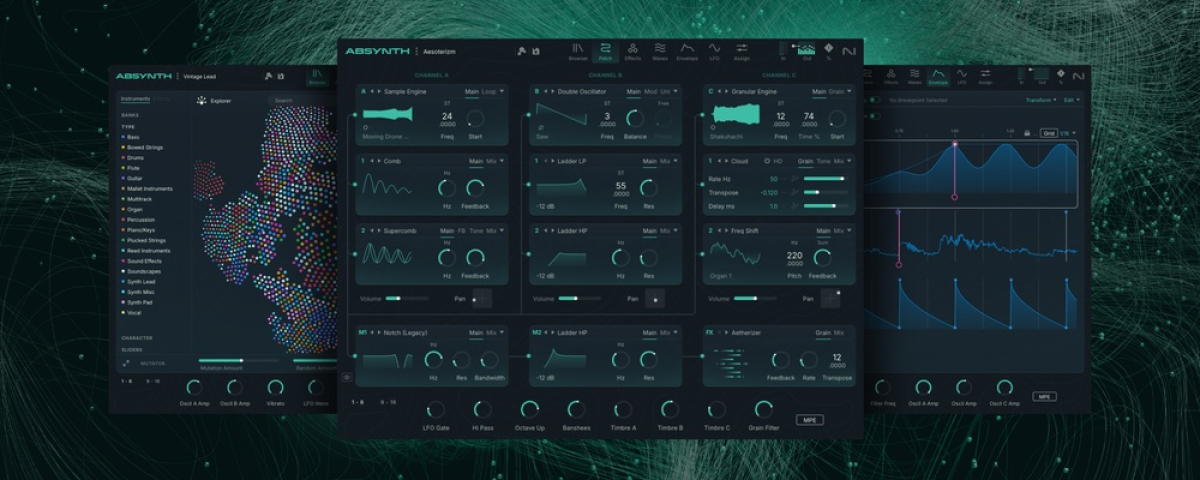Click next arrow on Sample Engine module
The image size is (1200, 480).
tap(379, 91)
